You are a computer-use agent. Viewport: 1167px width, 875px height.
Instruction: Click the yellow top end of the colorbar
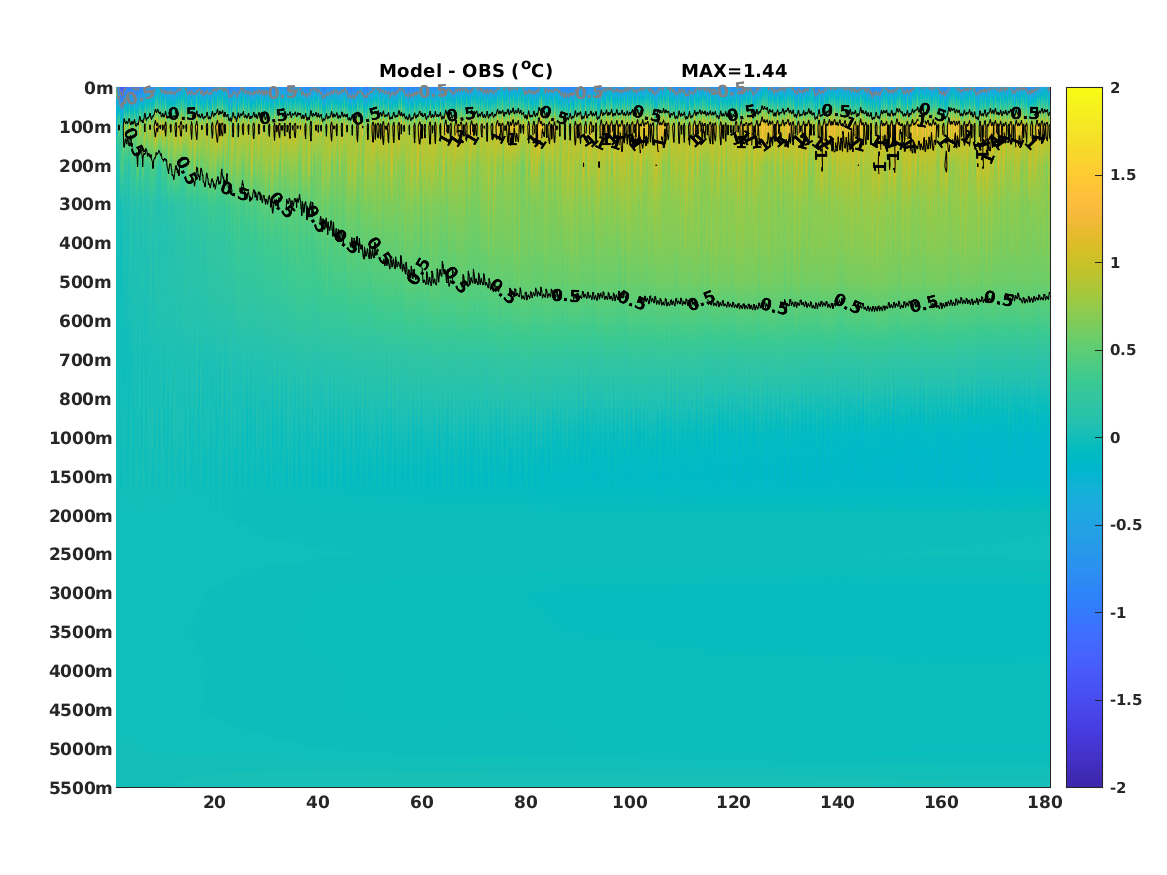coord(1084,92)
